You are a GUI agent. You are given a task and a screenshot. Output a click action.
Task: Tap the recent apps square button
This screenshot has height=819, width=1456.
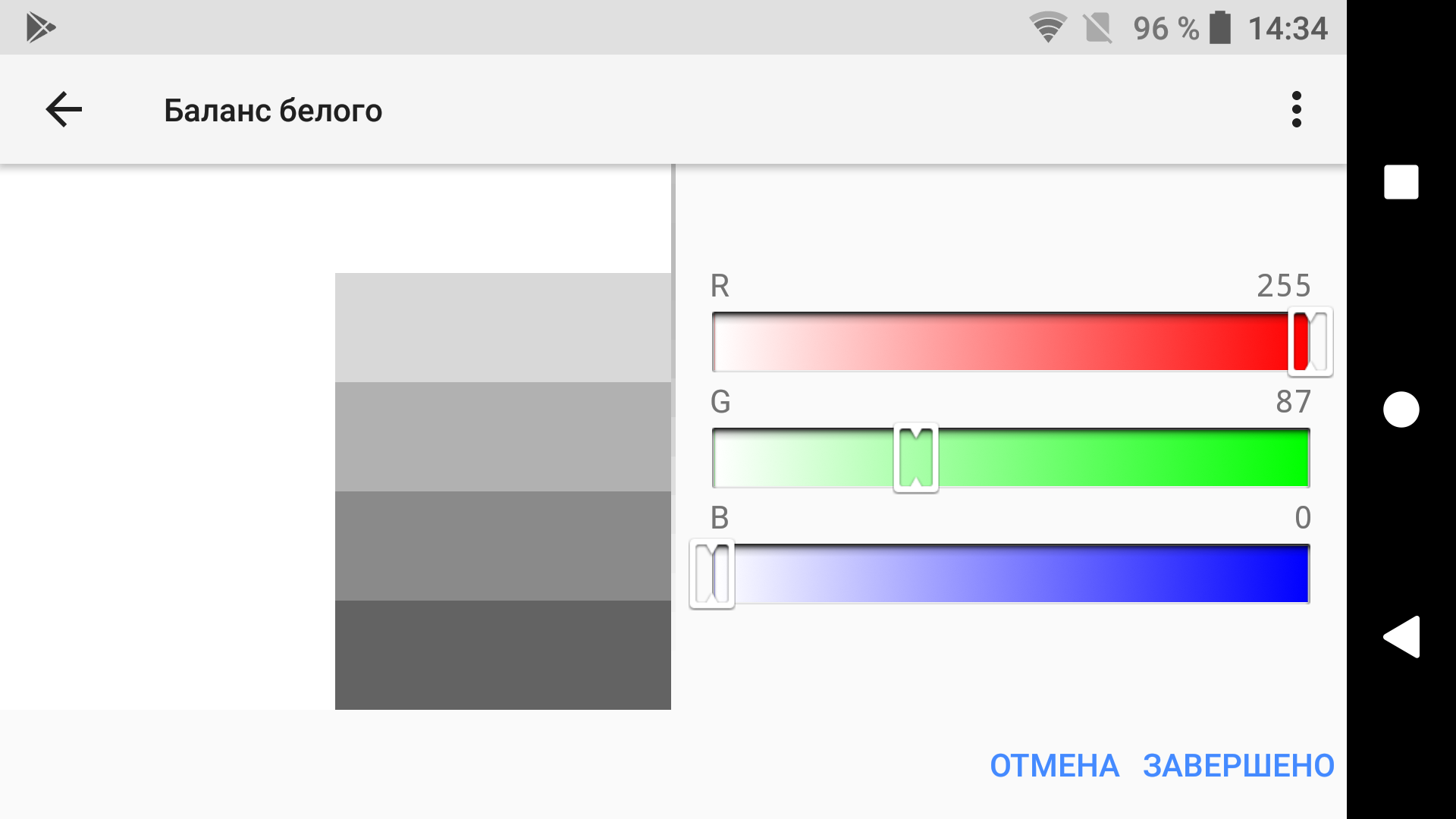pos(1401,182)
